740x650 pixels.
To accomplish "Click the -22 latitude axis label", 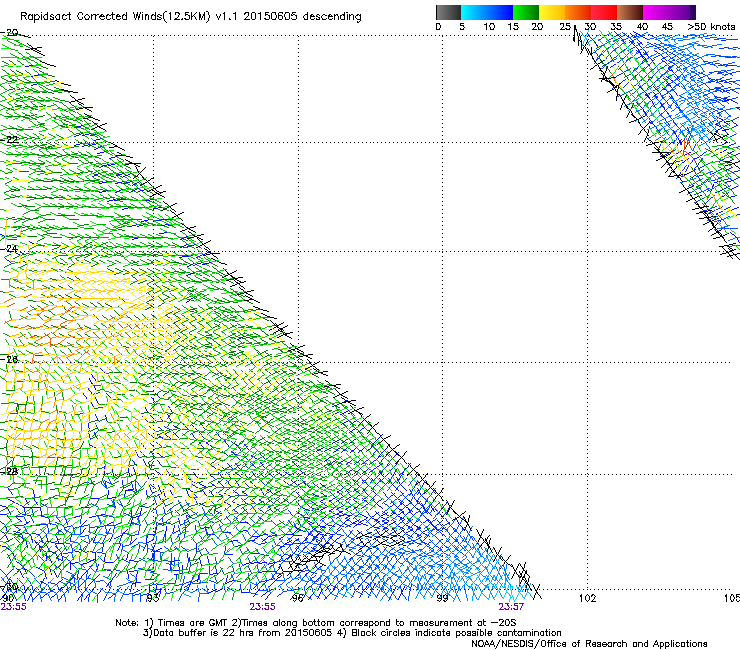I will [10, 140].
